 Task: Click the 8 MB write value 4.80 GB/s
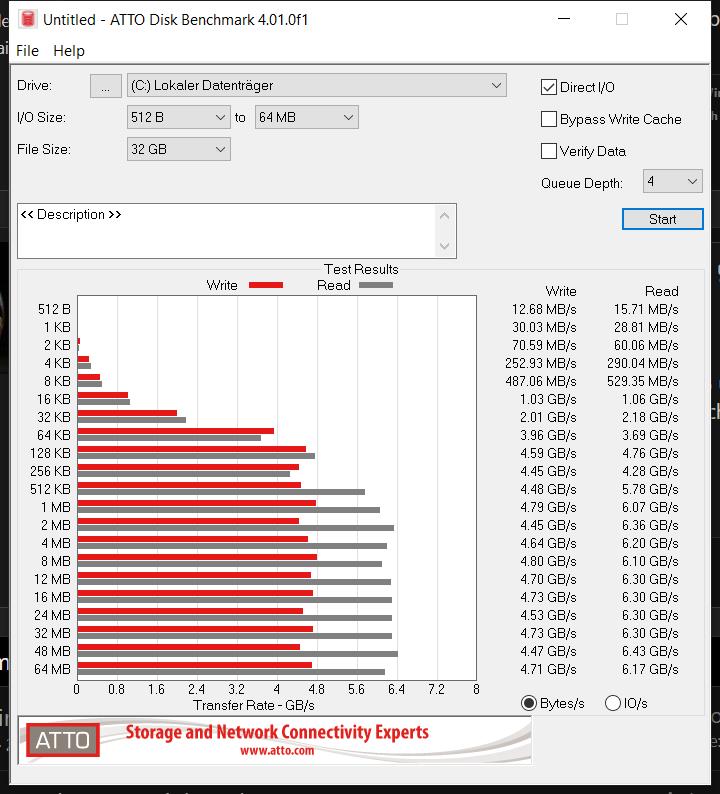[x=548, y=561]
